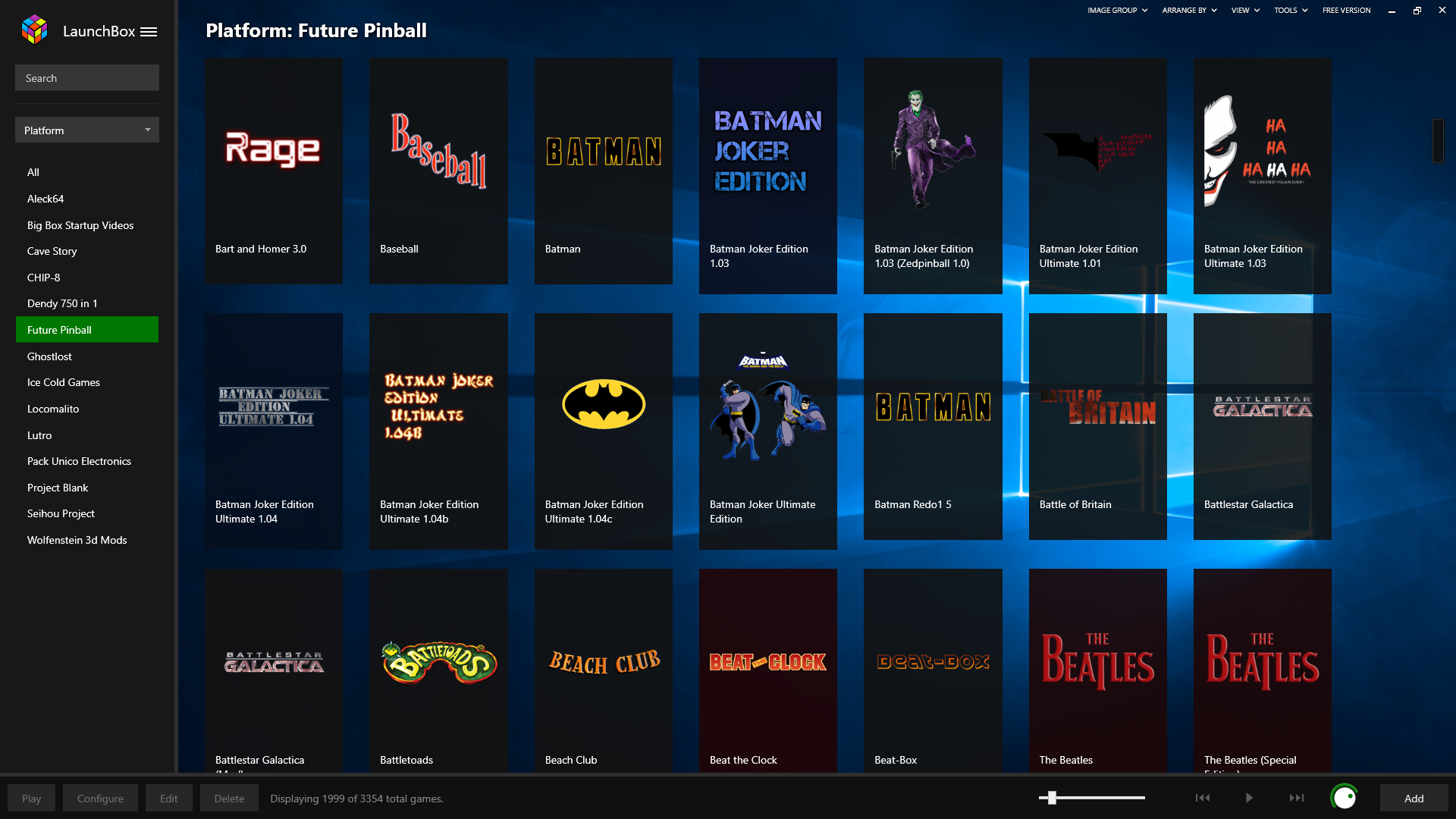Select Batman Joker Edition Ultimate 1.01

click(1097, 176)
